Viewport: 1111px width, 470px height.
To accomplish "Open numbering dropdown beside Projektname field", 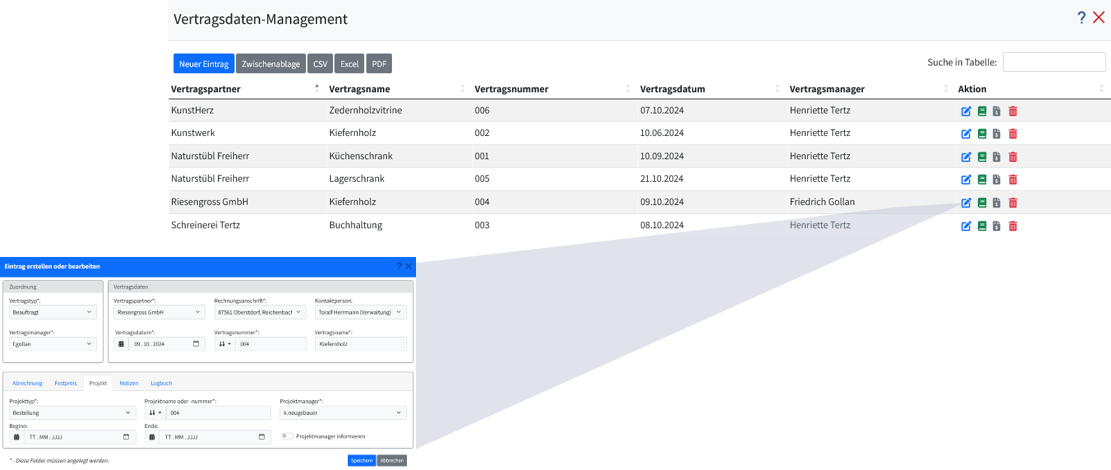I will coord(155,413).
